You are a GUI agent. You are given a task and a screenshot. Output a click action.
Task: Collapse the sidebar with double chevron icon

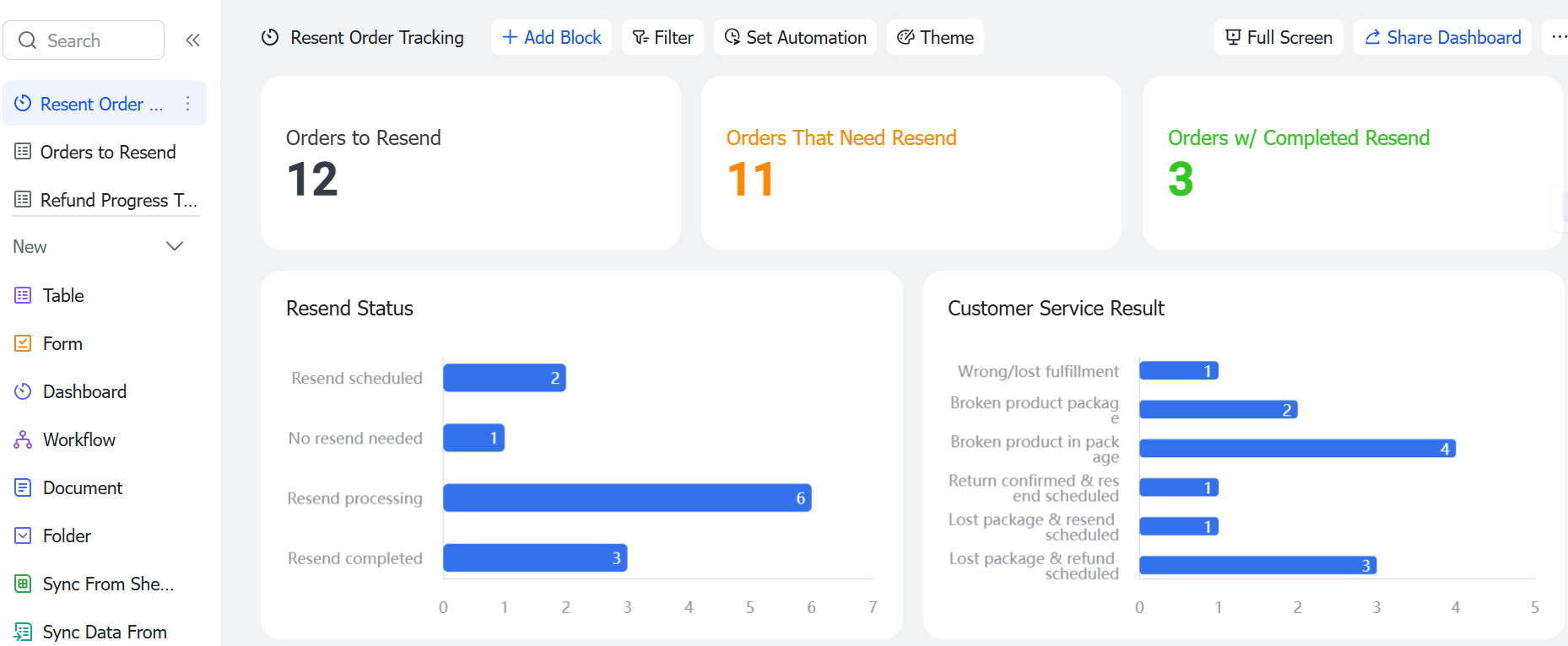(192, 40)
